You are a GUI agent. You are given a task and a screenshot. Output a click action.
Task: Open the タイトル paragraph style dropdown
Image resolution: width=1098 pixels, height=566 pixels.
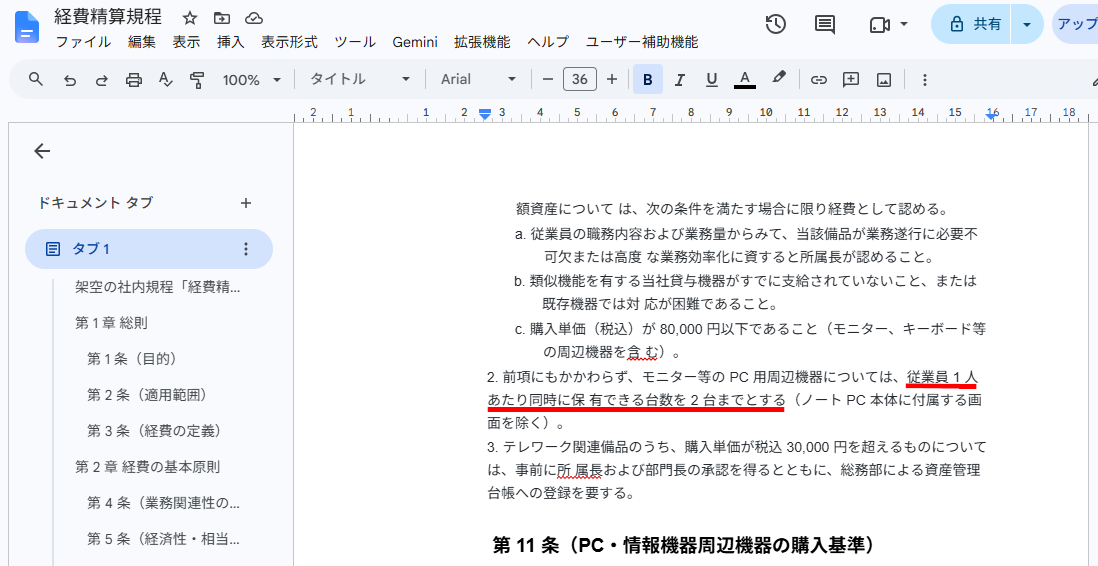point(361,79)
